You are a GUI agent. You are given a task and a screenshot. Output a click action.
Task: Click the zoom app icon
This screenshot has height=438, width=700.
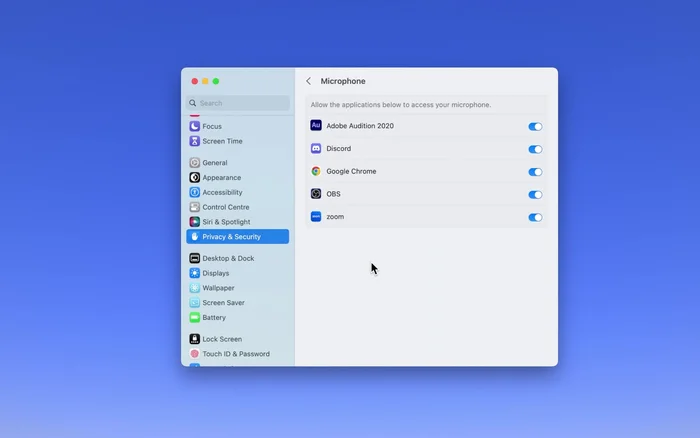316,216
